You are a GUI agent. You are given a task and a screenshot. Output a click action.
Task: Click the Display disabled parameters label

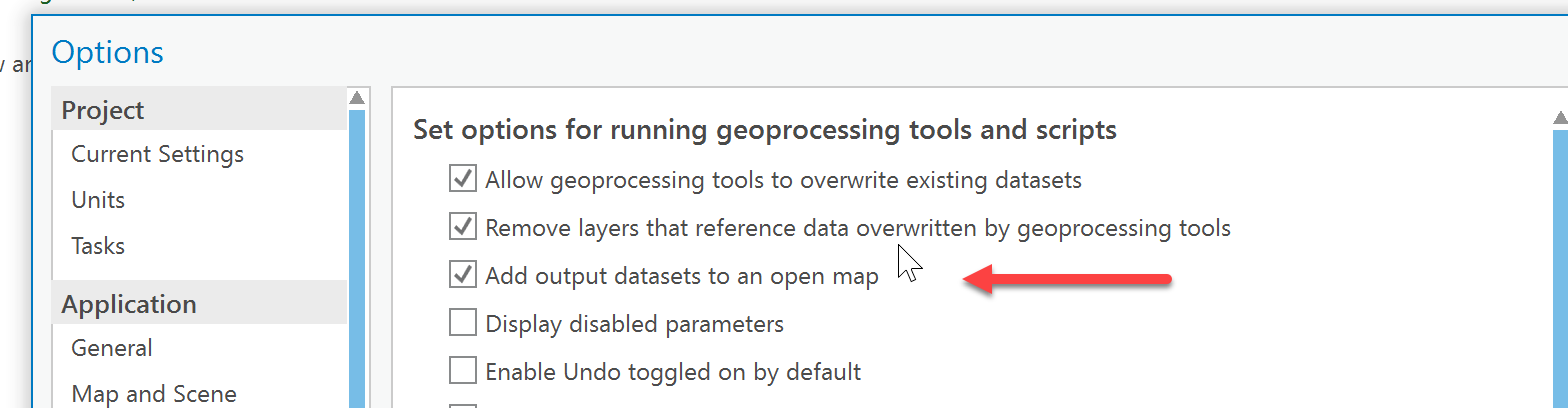[634, 324]
